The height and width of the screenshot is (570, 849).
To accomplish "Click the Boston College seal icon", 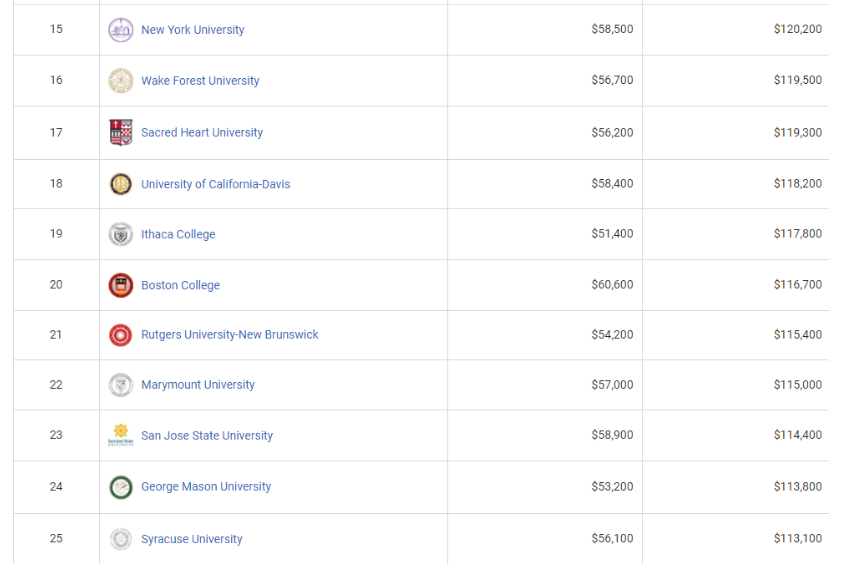I will (x=121, y=285).
